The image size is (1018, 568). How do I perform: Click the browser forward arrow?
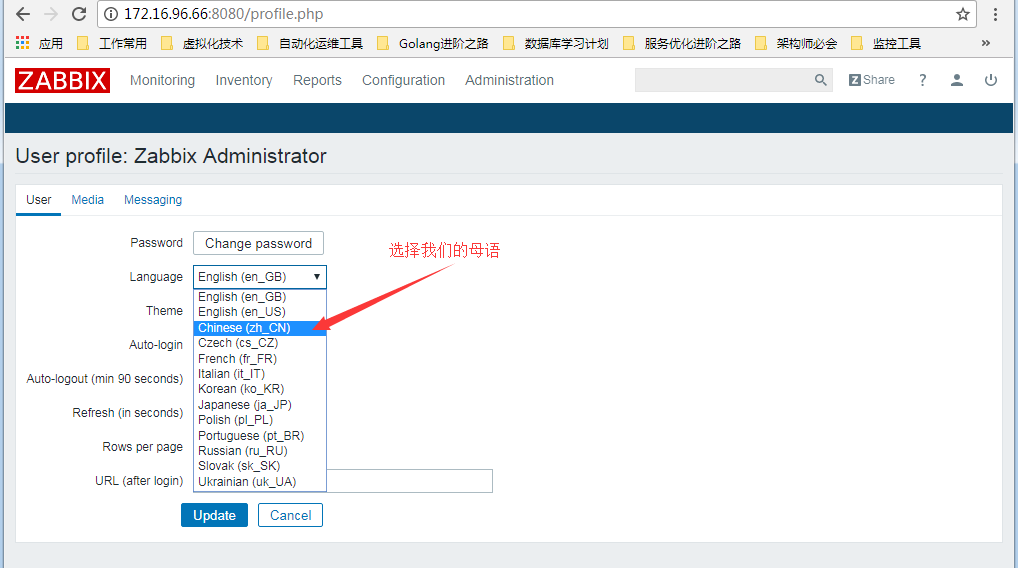(x=51, y=14)
